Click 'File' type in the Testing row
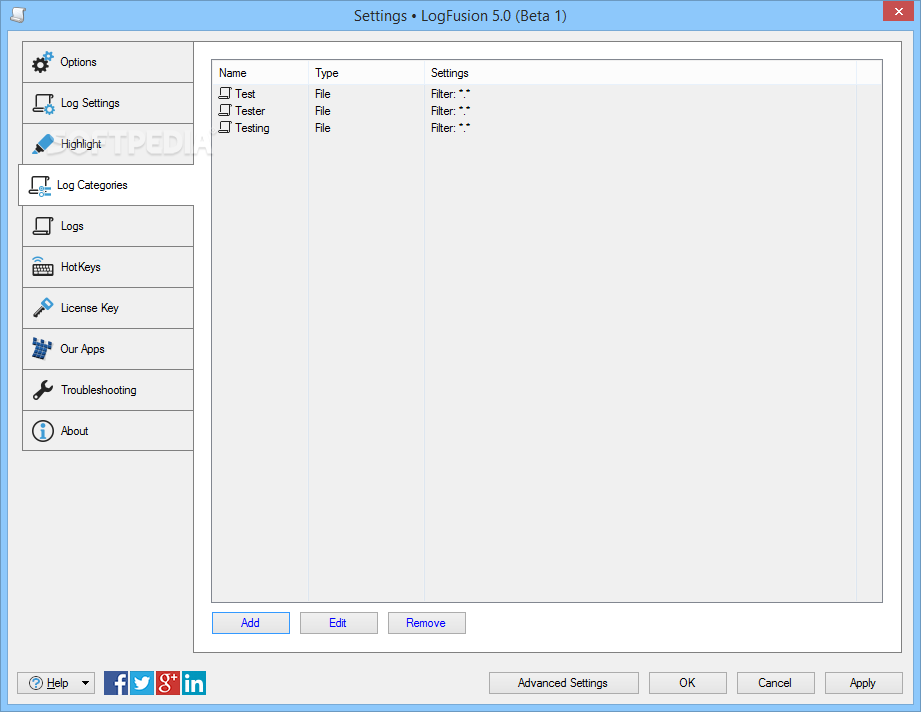The width and height of the screenshot is (921, 712). pyautogui.click(x=322, y=127)
